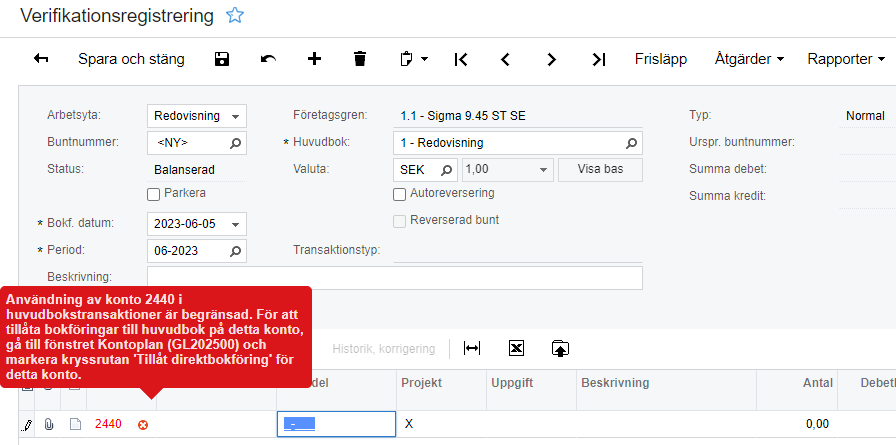Export grid to Excel icon
Image resolution: width=896 pixels, height=445 pixels.
516,348
